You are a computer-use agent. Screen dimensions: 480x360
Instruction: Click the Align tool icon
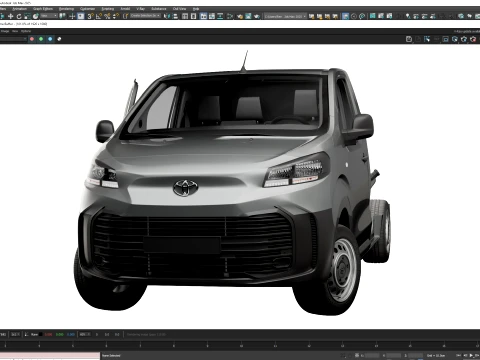tap(175, 16)
